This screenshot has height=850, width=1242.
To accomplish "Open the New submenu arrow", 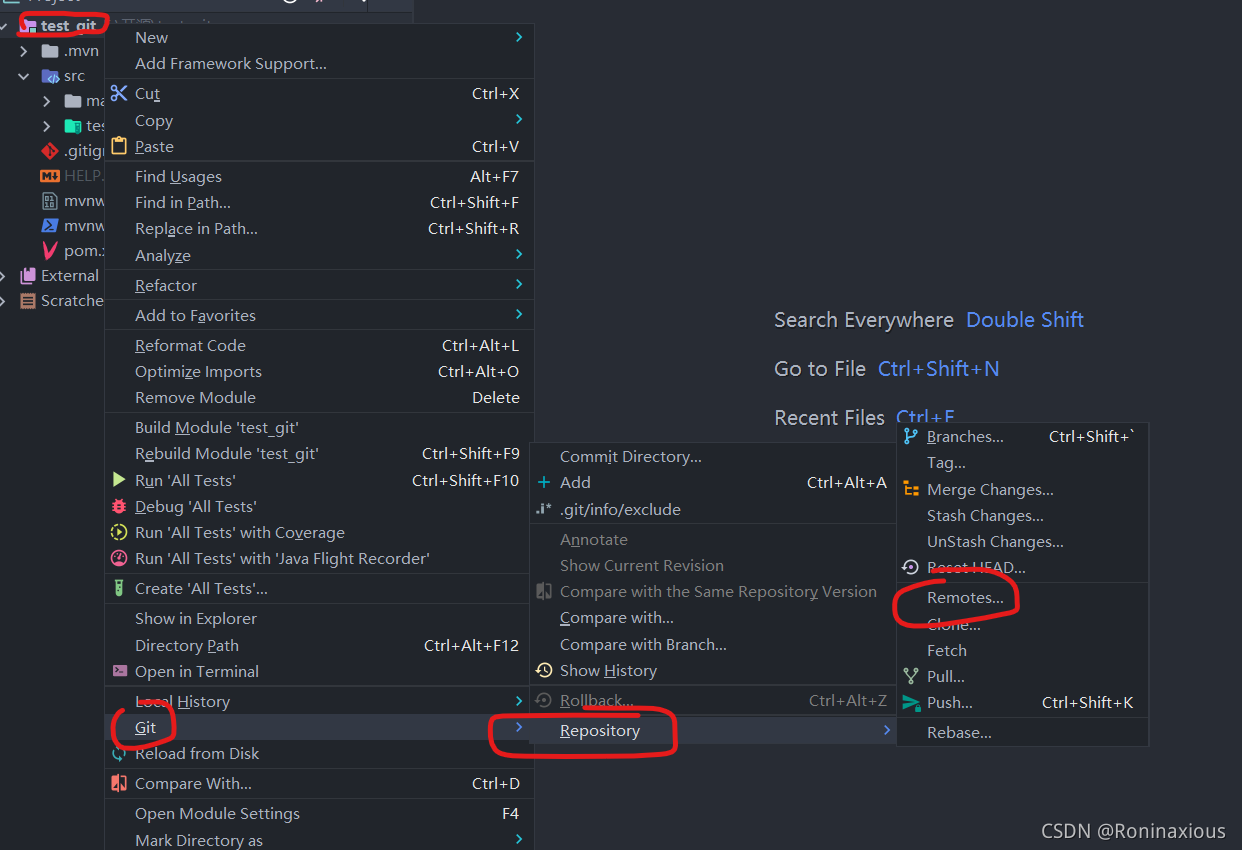I will tap(519, 37).
